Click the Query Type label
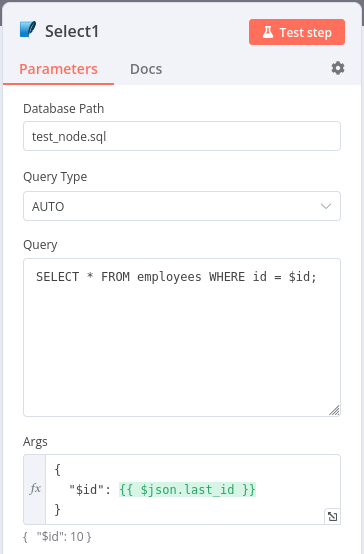This screenshot has width=364, height=554. (55, 177)
